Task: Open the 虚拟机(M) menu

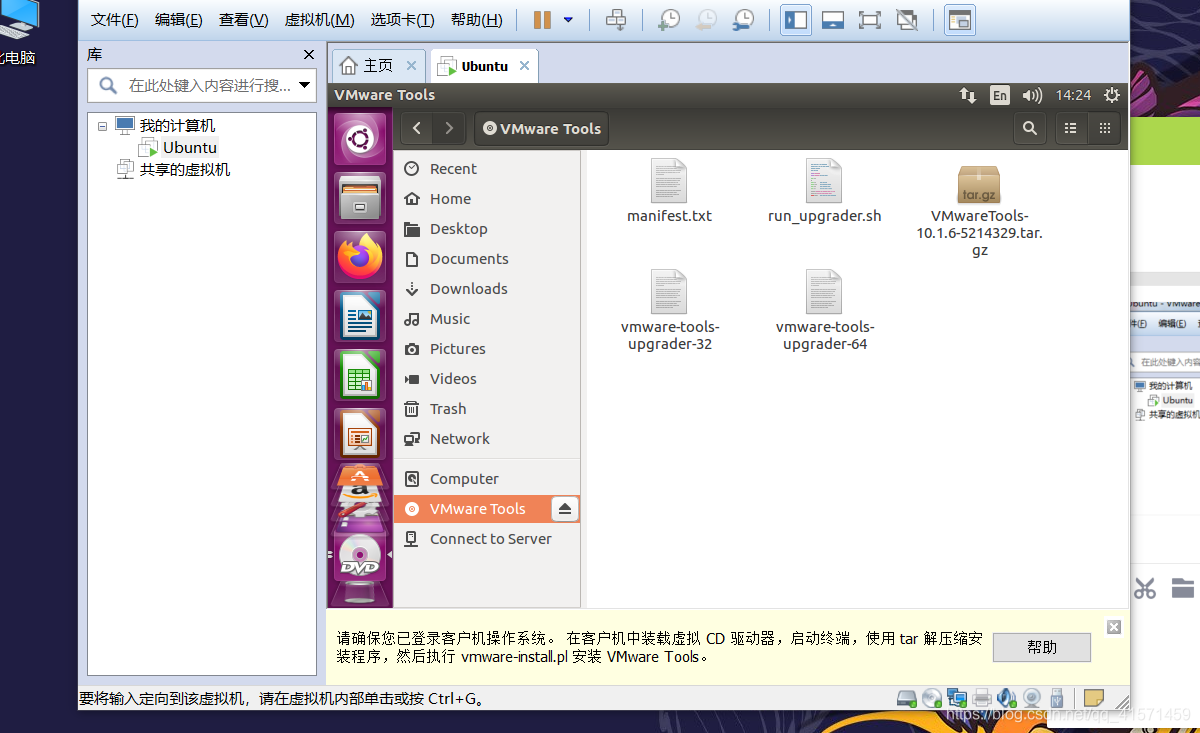Action: coord(320,20)
